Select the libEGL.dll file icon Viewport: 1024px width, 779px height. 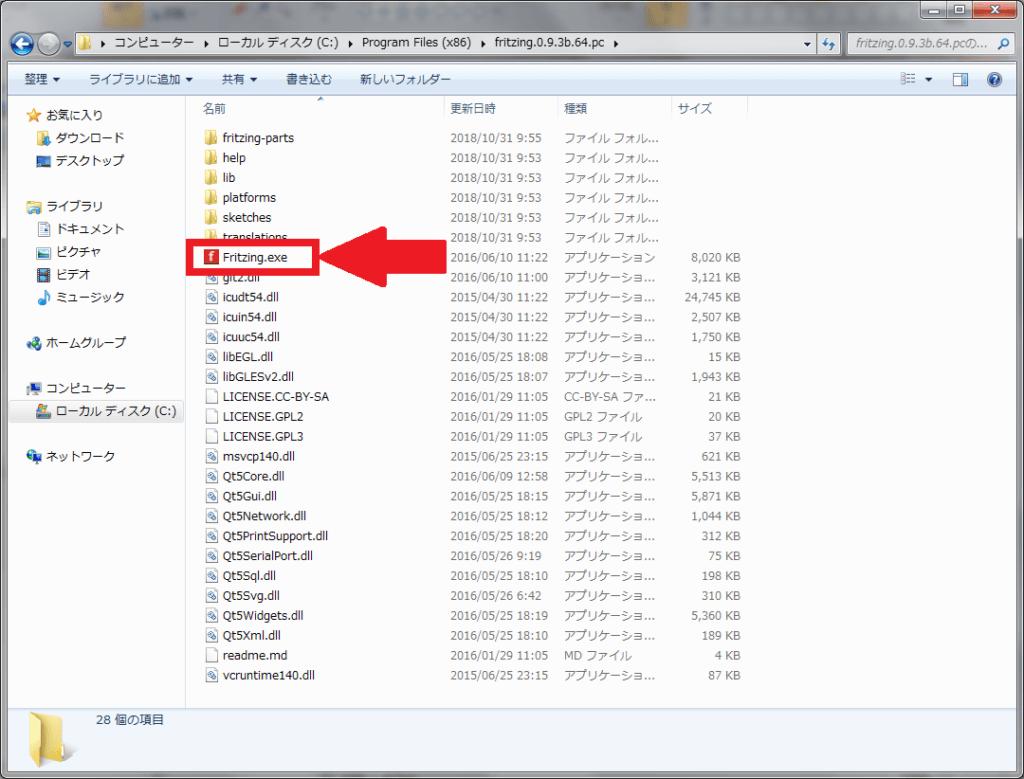click(211, 357)
